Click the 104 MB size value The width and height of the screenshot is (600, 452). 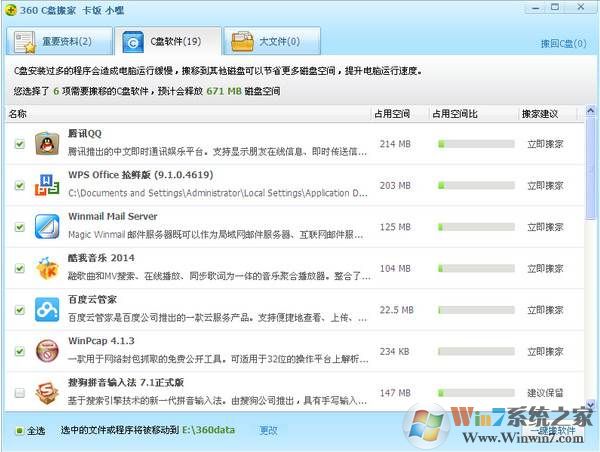pyautogui.click(x=395, y=269)
